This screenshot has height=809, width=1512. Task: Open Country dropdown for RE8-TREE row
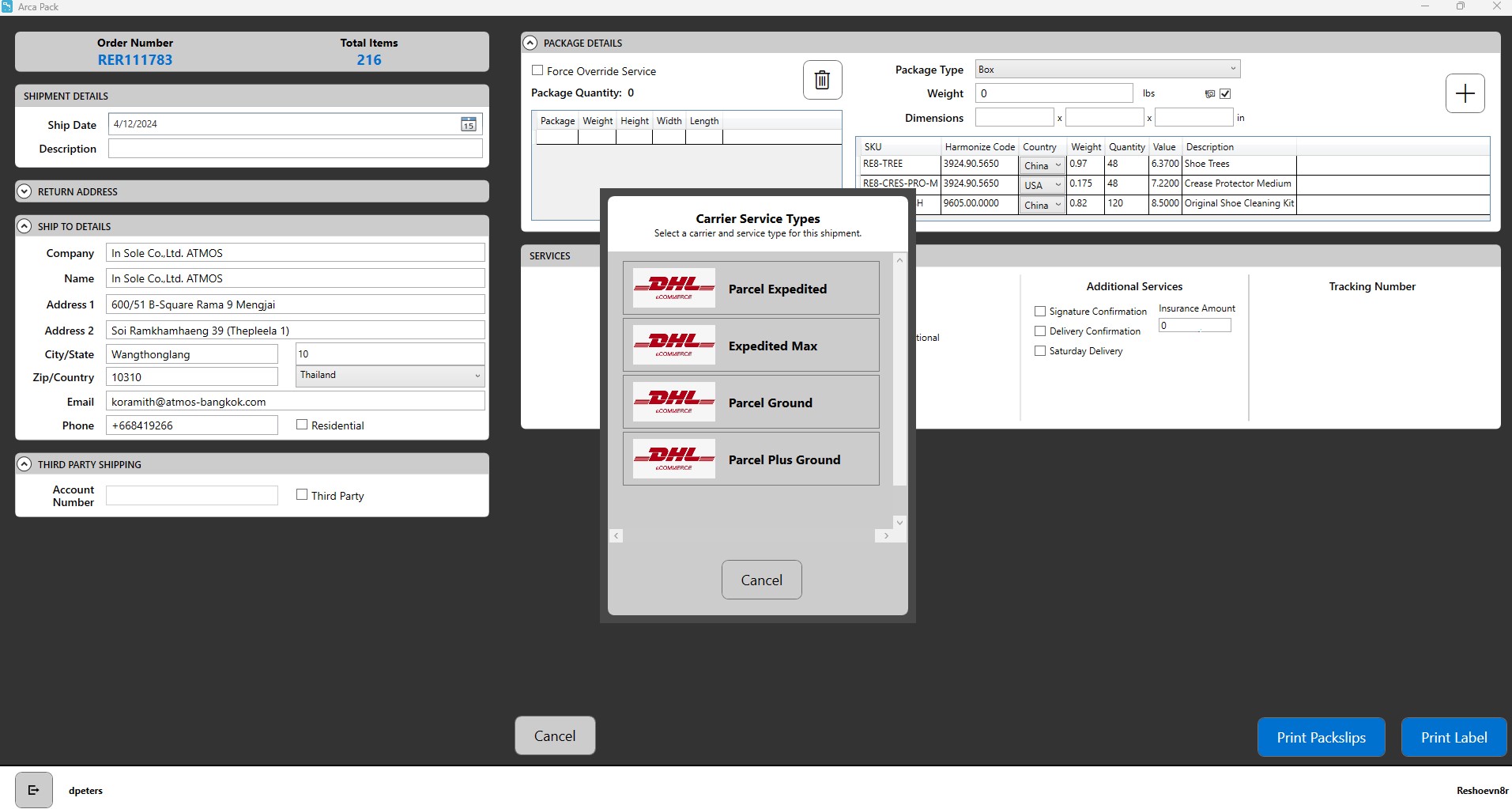[x=1043, y=165]
